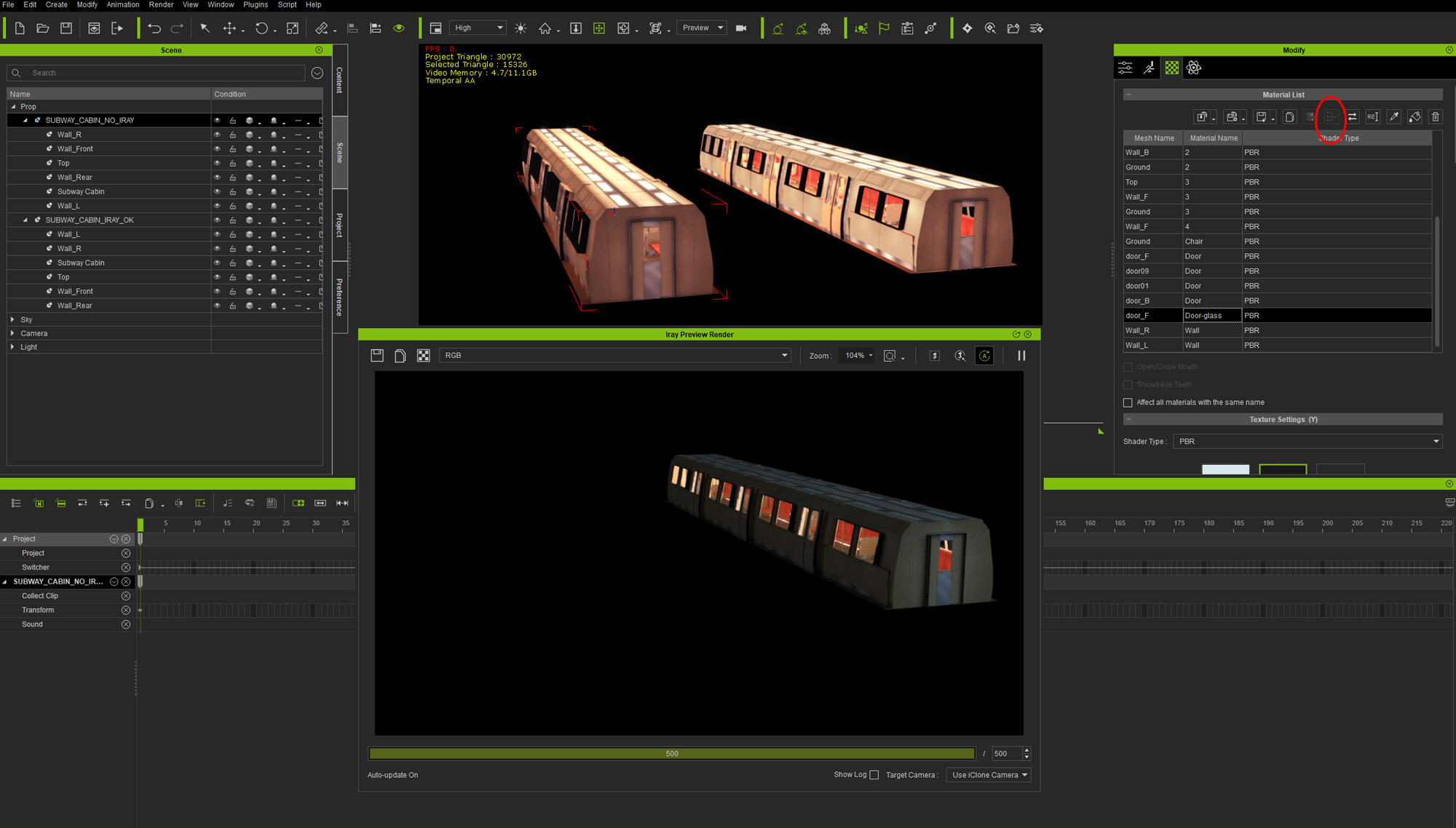Image resolution: width=1456 pixels, height=828 pixels.
Task: Collapse the Texture Settings section header
Action: pos(1129,419)
